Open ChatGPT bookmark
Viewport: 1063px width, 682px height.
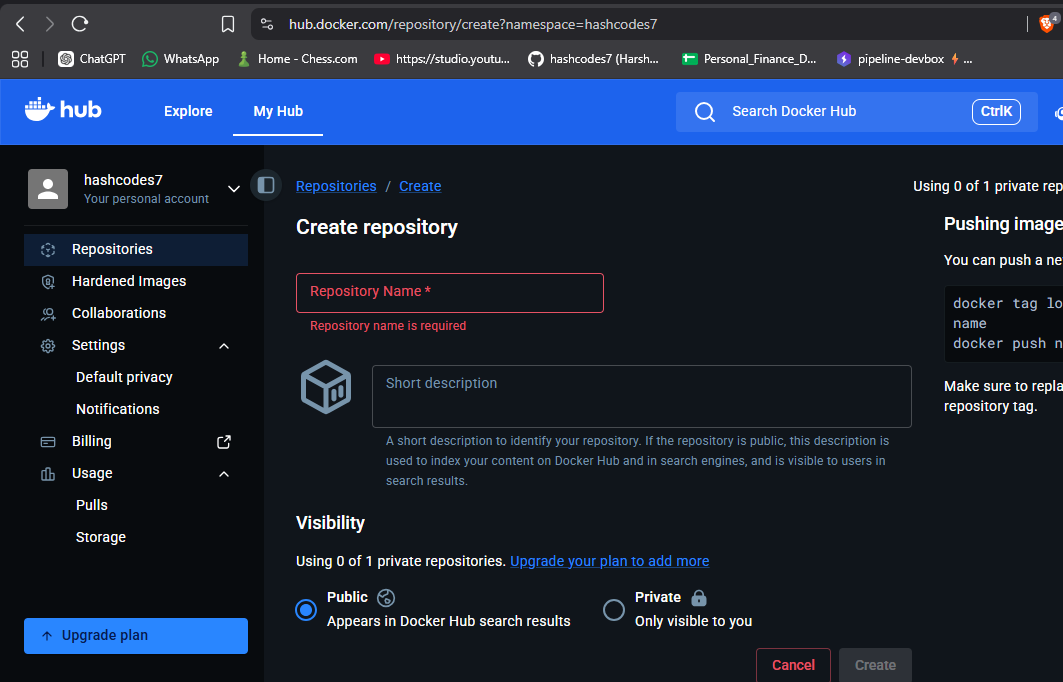[92, 59]
